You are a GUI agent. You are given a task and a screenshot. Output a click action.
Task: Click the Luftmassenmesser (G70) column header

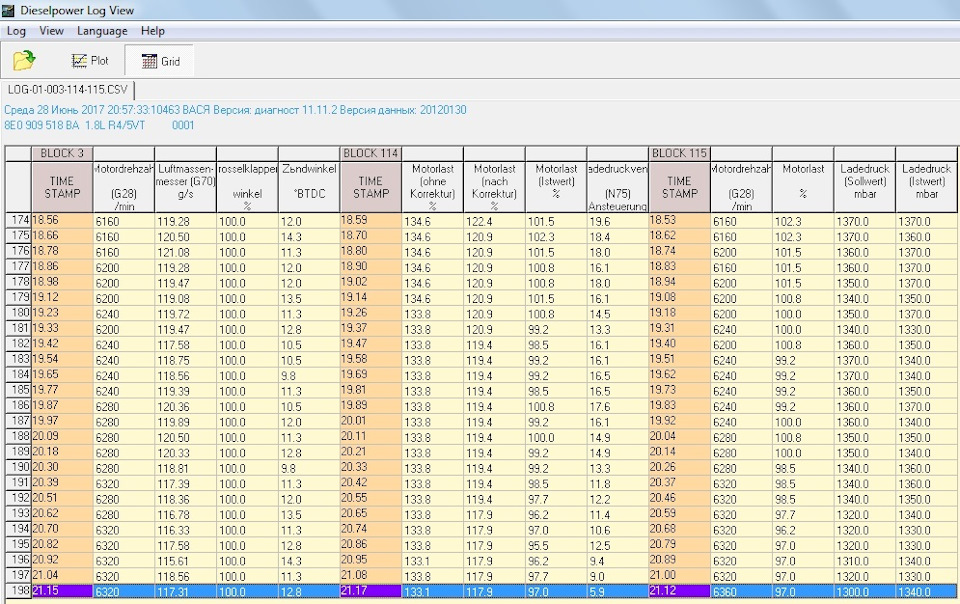tap(185, 186)
